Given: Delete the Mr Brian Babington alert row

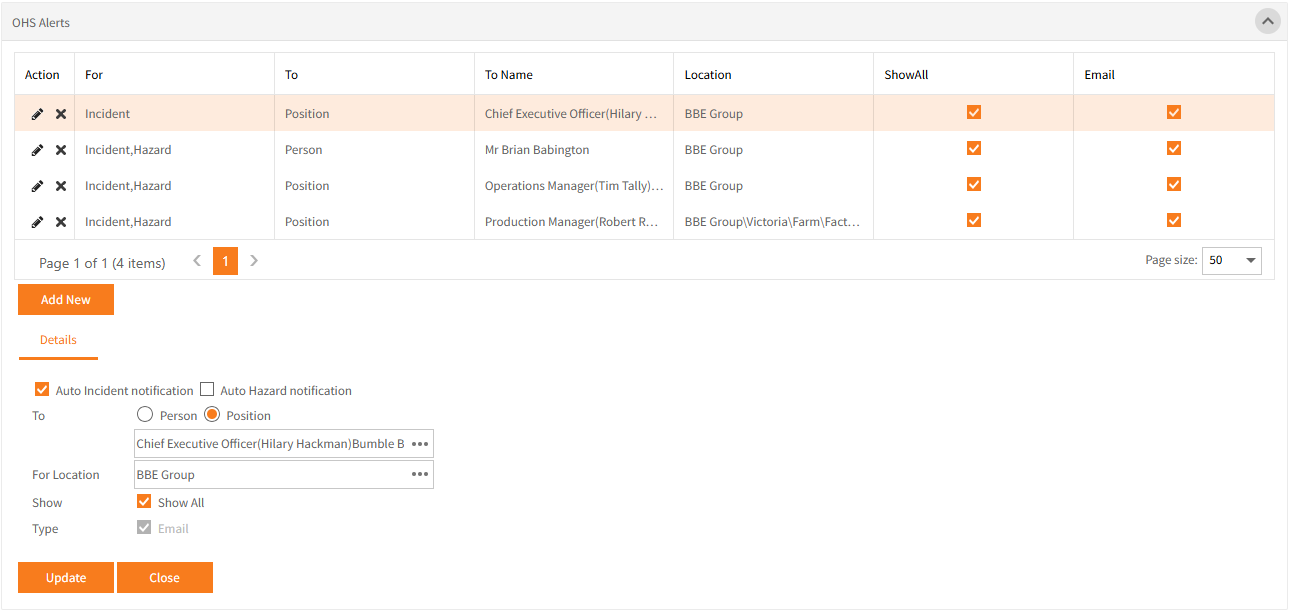Looking at the screenshot, I should point(61,150).
